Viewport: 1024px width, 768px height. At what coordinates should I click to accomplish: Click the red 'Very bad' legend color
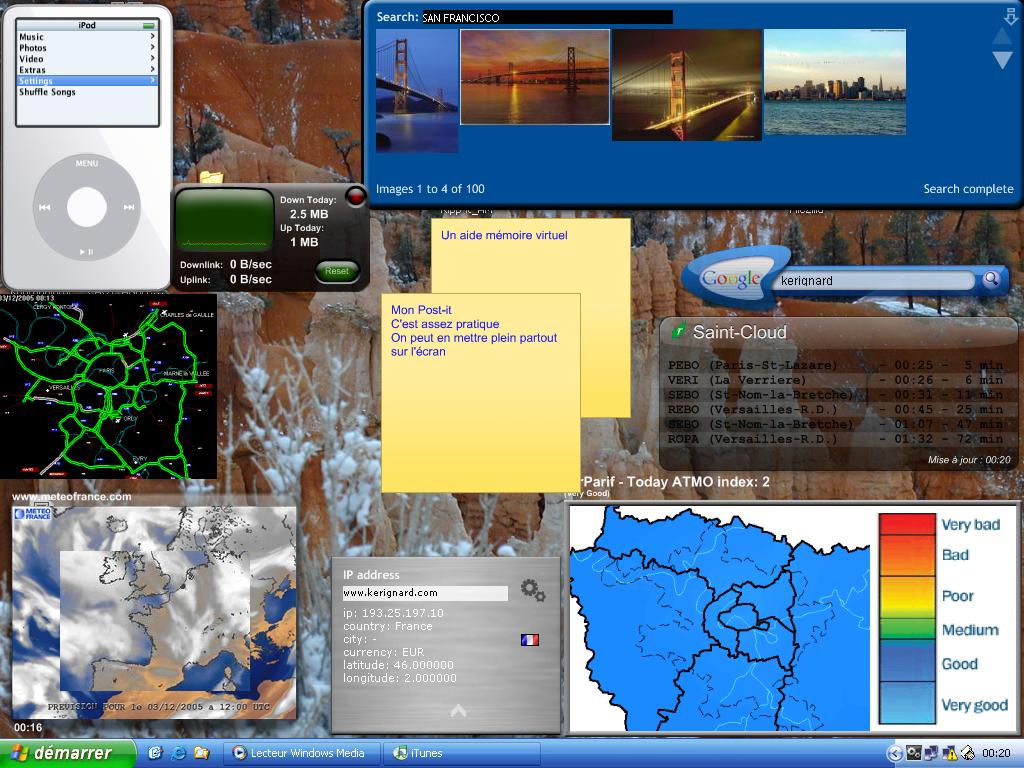907,525
